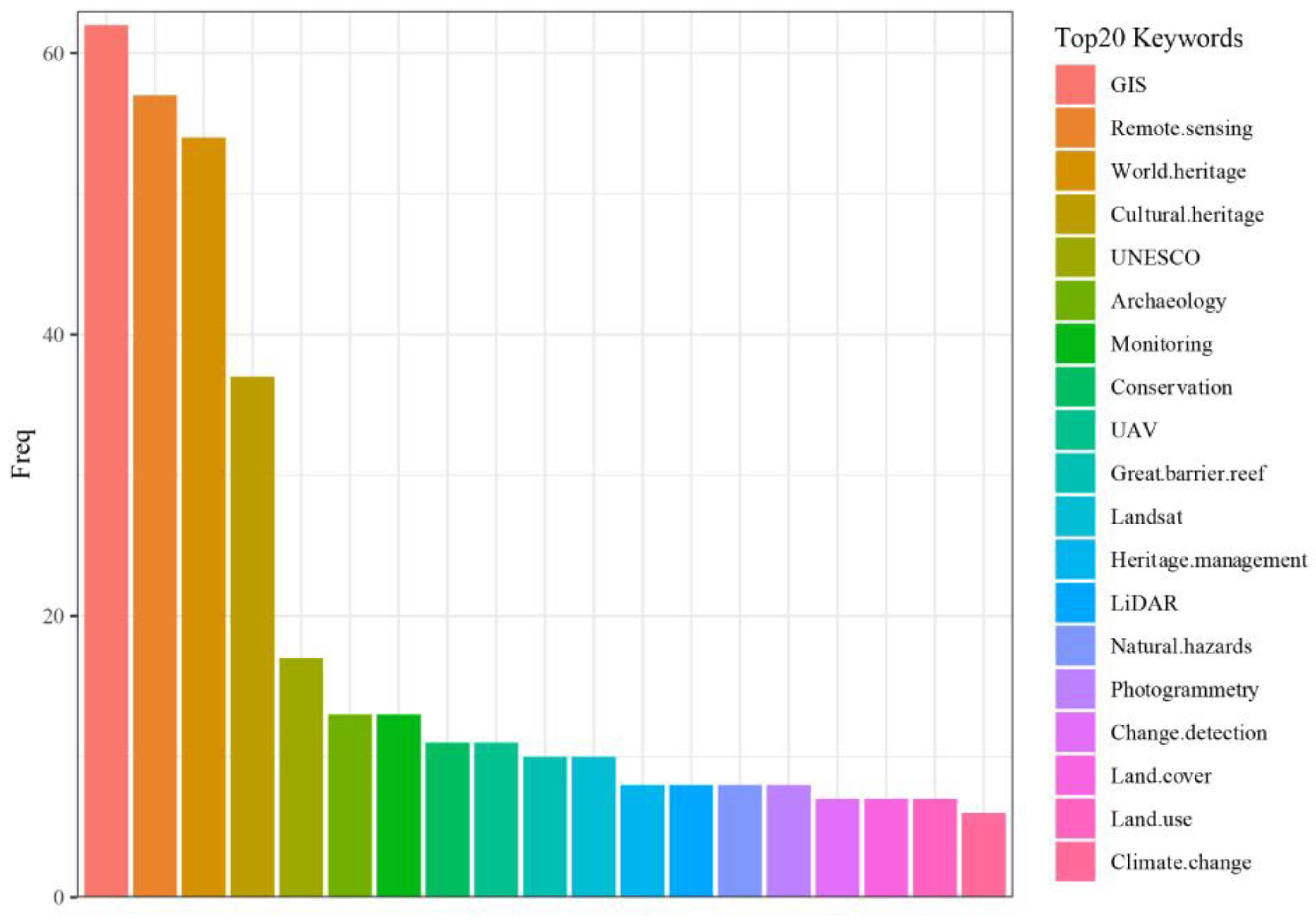1316x920 pixels.
Task: Select the Climate.change legend swatch
Action: click(1075, 862)
